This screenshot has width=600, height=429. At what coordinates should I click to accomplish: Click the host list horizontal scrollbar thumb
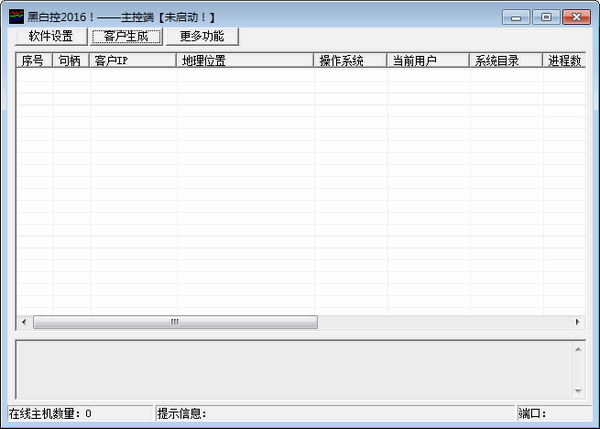[175, 322]
